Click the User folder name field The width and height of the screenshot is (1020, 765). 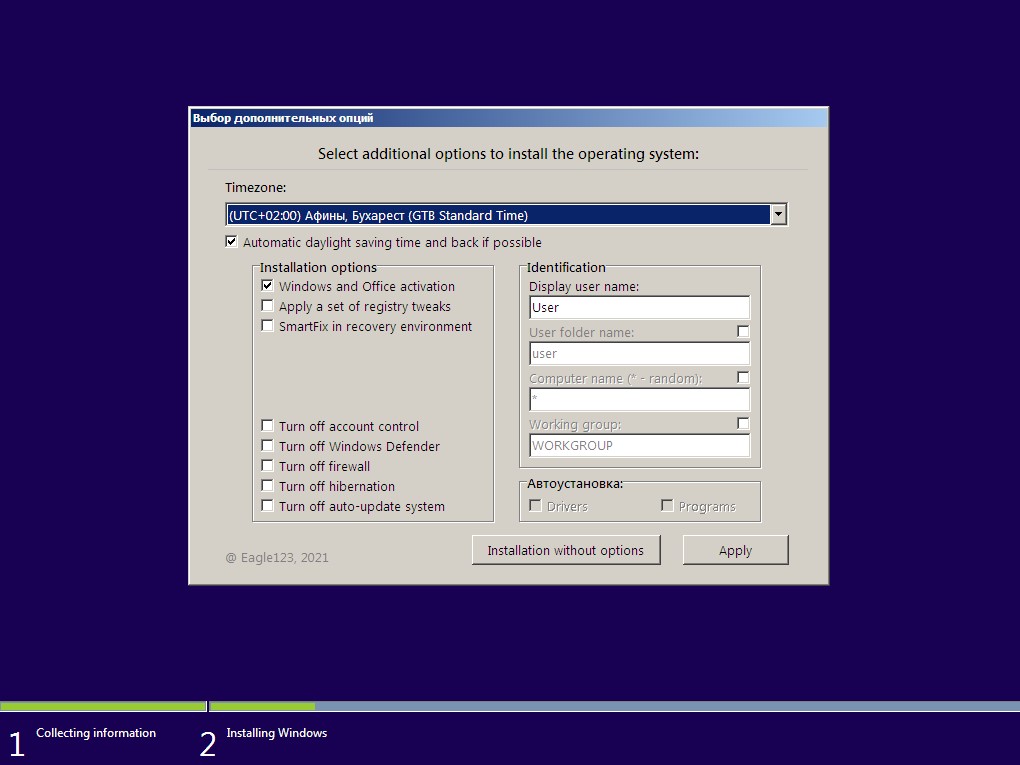pyautogui.click(x=639, y=353)
